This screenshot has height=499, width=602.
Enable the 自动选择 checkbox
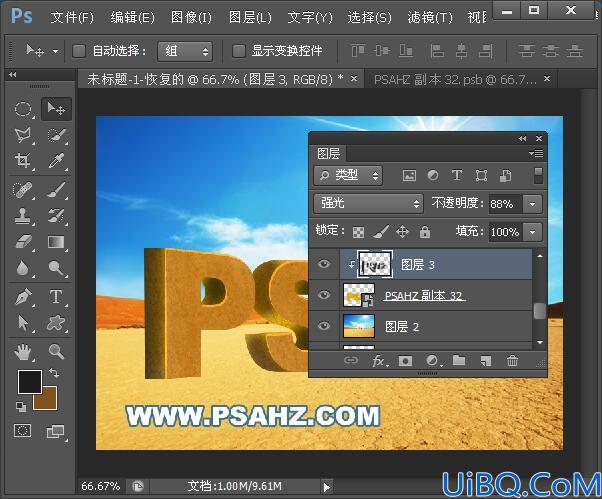pyautogui.click(x=79, y=51)
